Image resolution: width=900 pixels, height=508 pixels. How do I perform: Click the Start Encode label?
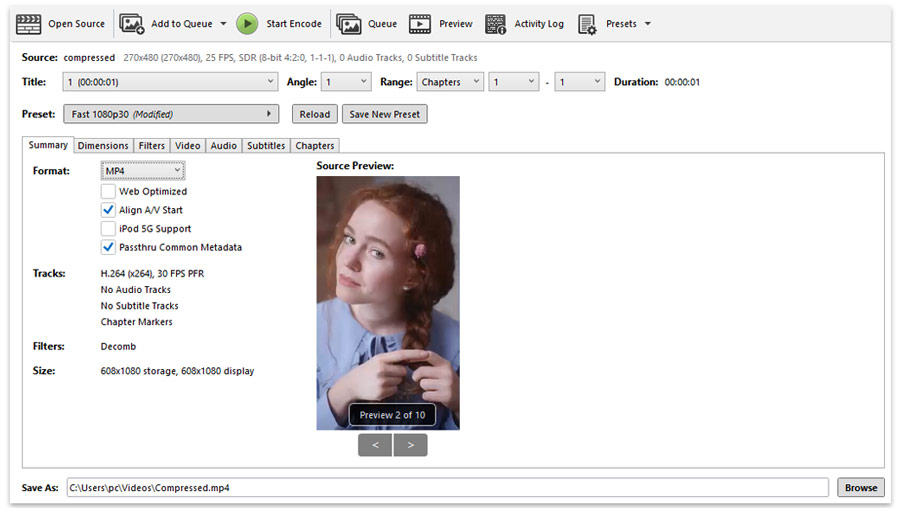pyautogui.click(x=293, y=24)
